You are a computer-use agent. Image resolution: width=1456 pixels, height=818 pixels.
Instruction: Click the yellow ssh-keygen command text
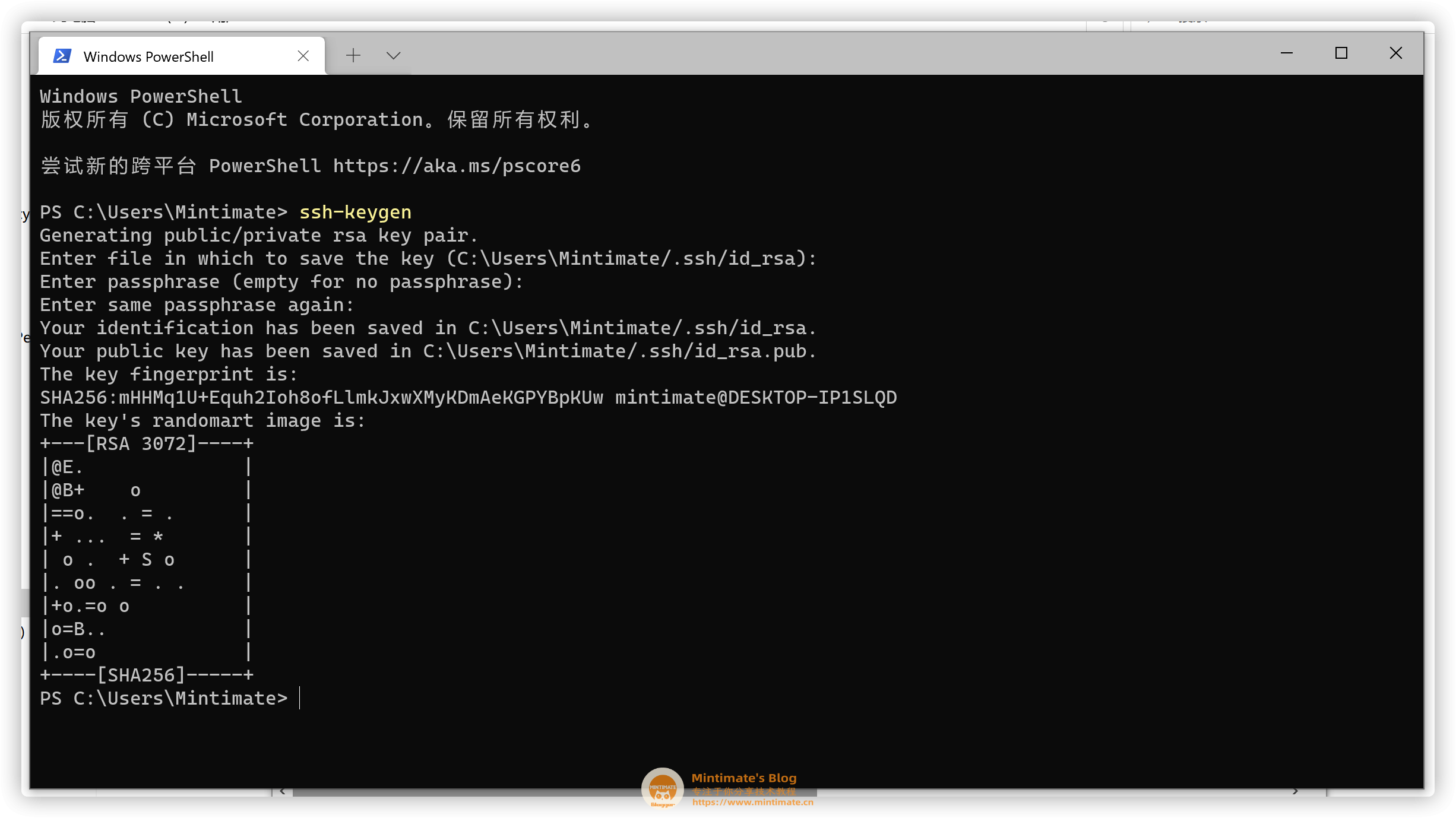(x=355, y=213)
